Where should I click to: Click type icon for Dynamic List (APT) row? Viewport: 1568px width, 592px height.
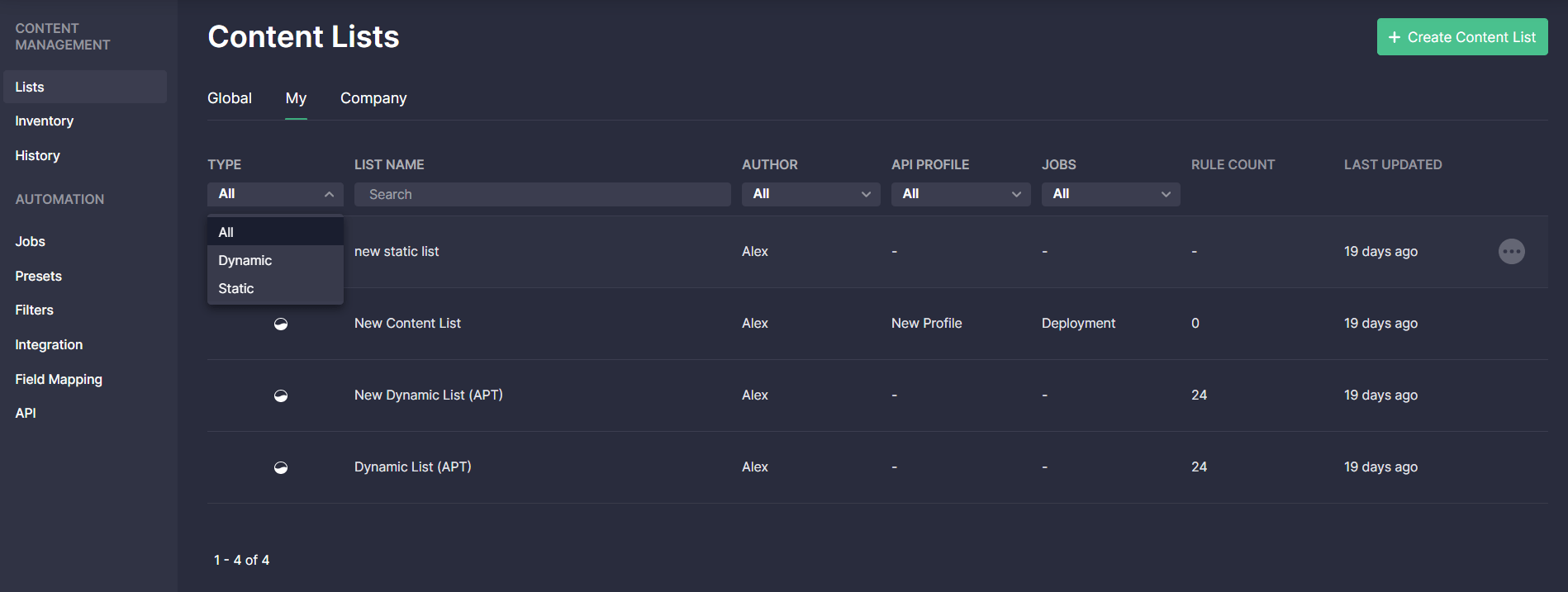pos(281,467)
